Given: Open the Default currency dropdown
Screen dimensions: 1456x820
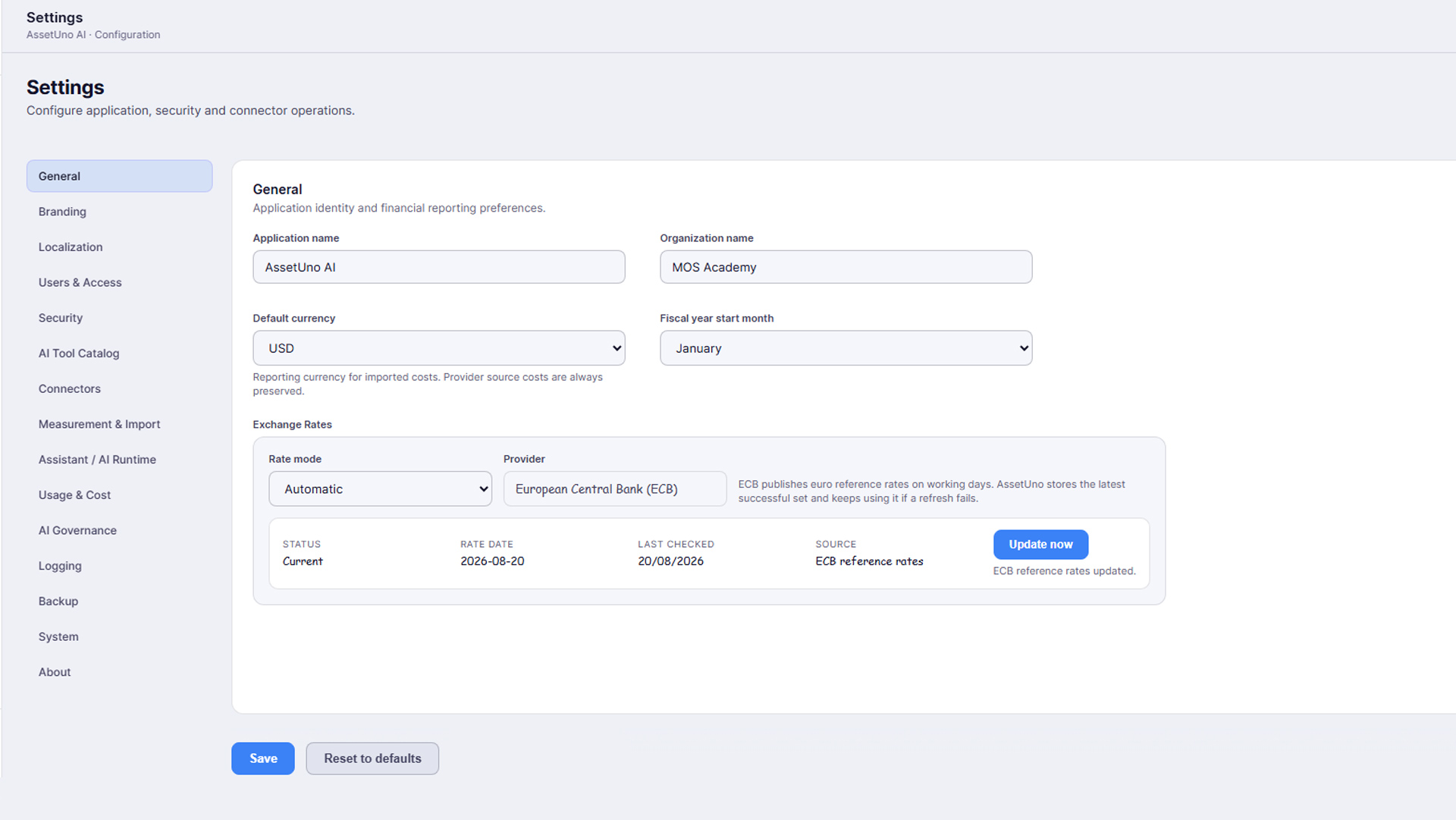Looking at the screenshot, I should 439,348.
